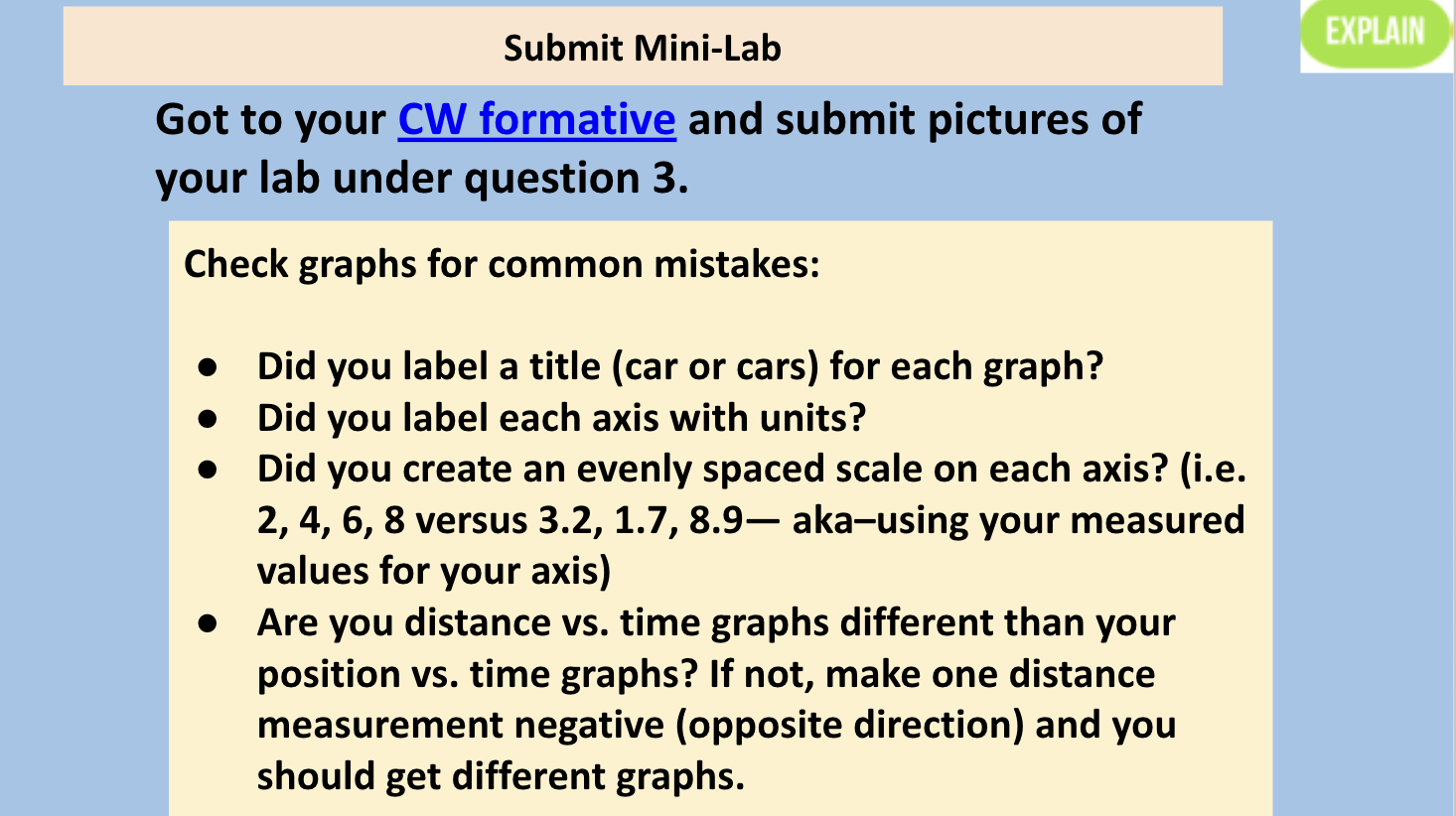Click bullet dot beside 'Did you create an evenly'
Image resolution: width=1456 pixels, height=816 pixels.
(208, 470)
